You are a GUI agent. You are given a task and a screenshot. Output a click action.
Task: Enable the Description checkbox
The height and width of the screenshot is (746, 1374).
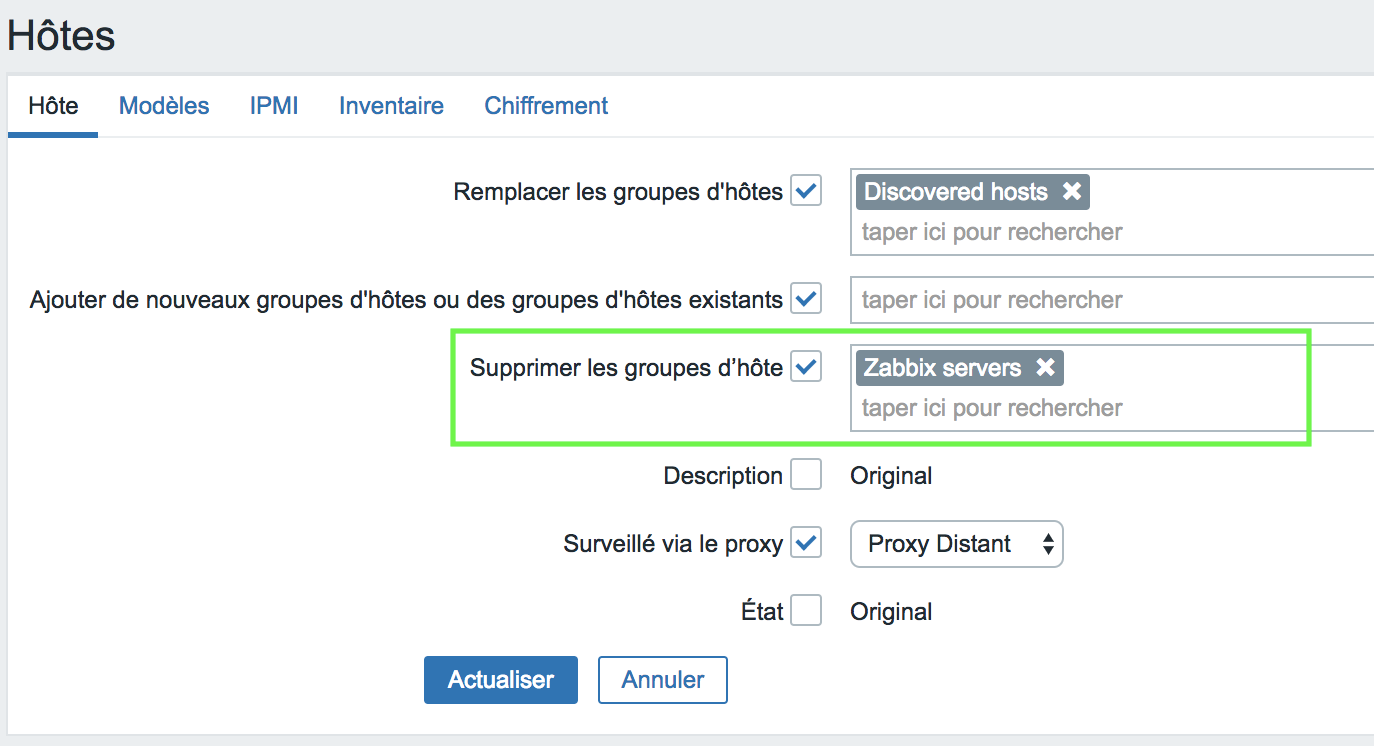(x=806, y=475)
